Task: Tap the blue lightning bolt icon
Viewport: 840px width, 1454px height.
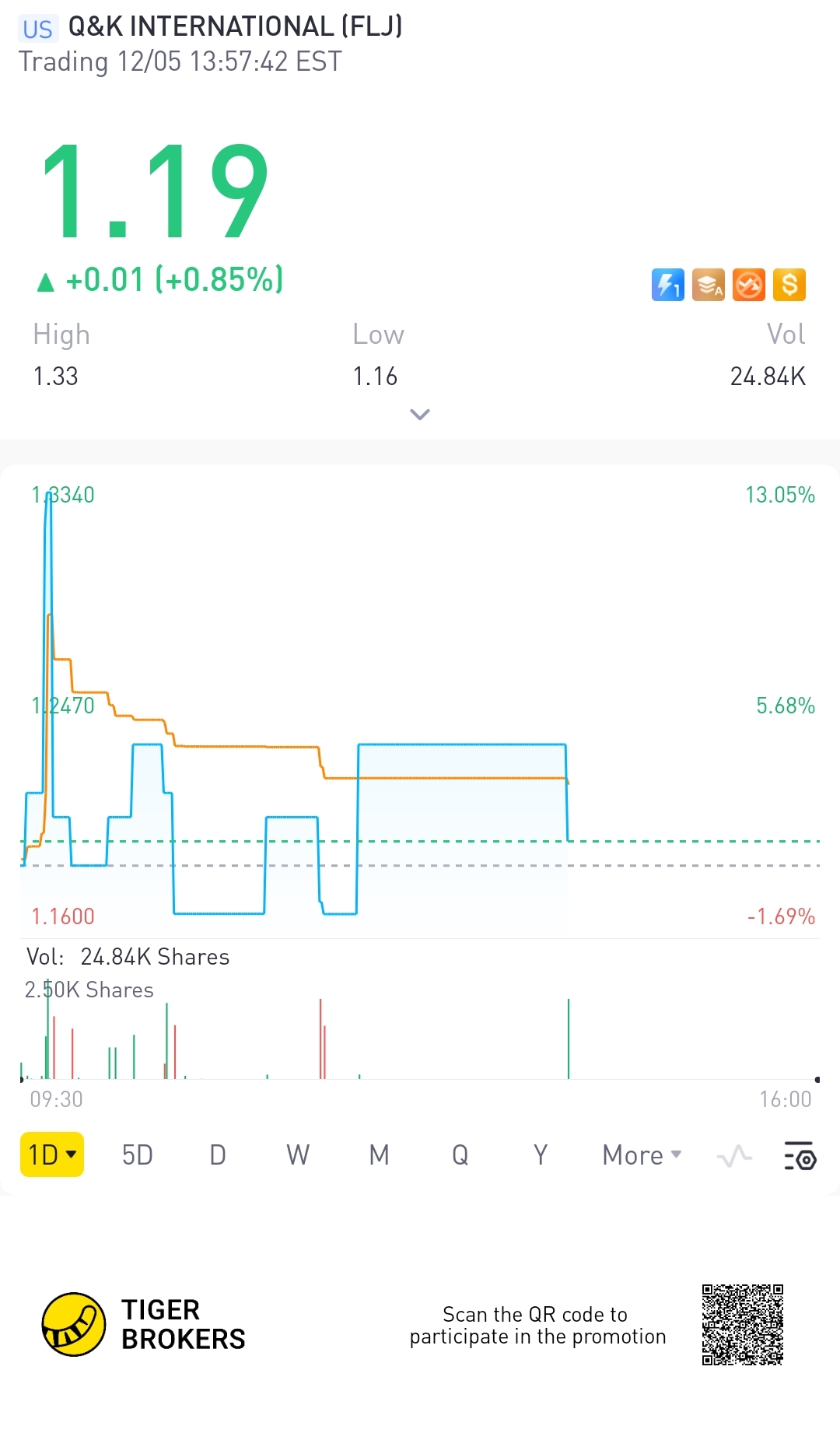Action: coord(667,285)
